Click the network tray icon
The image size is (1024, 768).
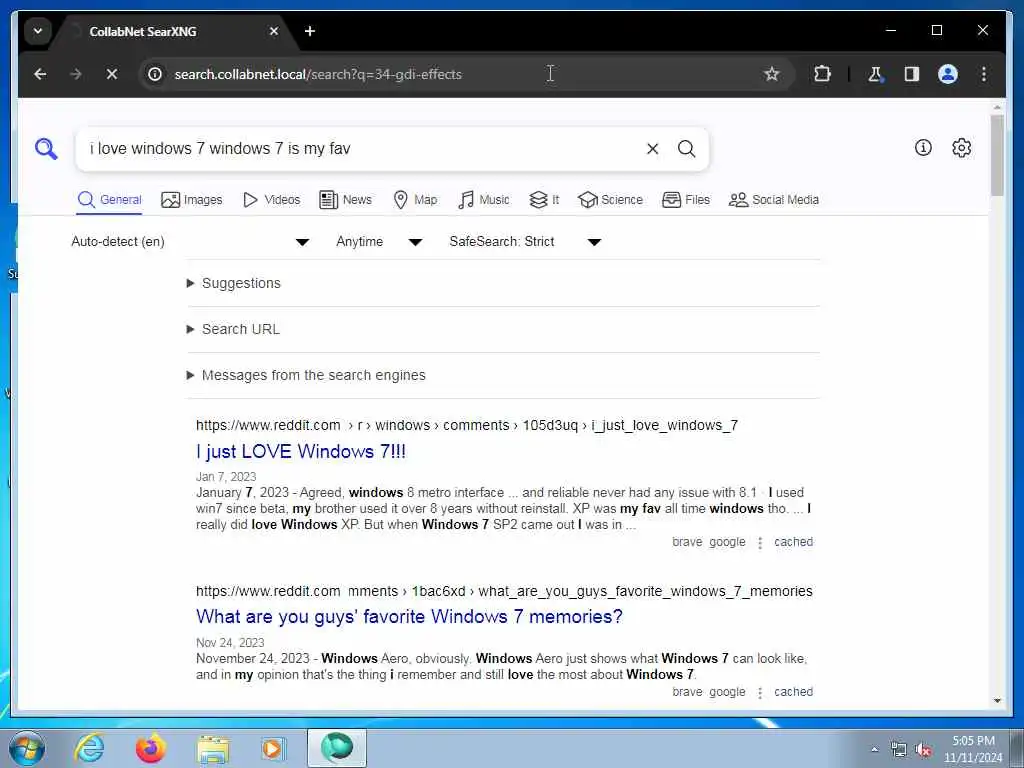coord(899,750)
